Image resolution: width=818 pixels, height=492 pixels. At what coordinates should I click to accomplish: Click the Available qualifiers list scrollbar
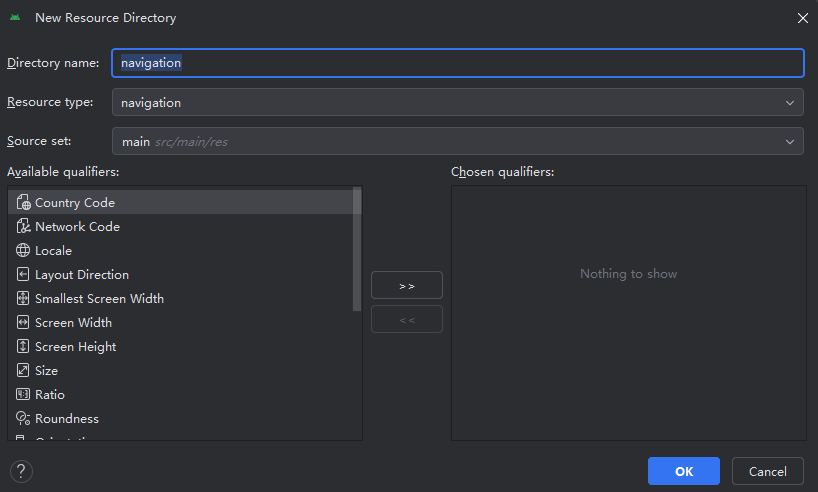(x=357, y=249)
